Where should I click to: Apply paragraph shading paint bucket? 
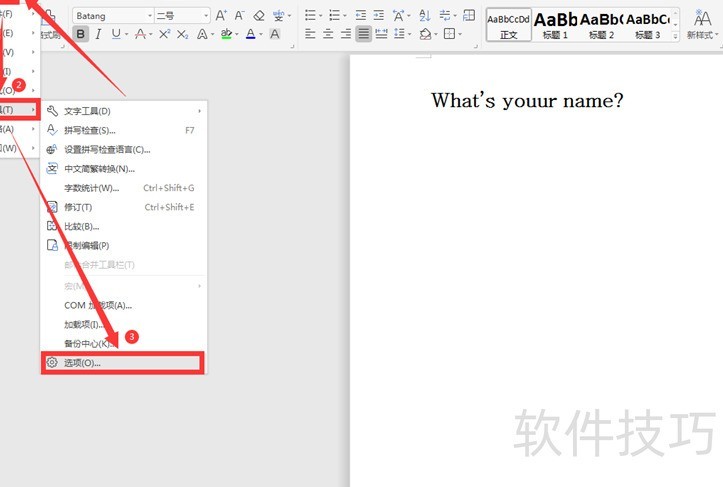point(425,34)
